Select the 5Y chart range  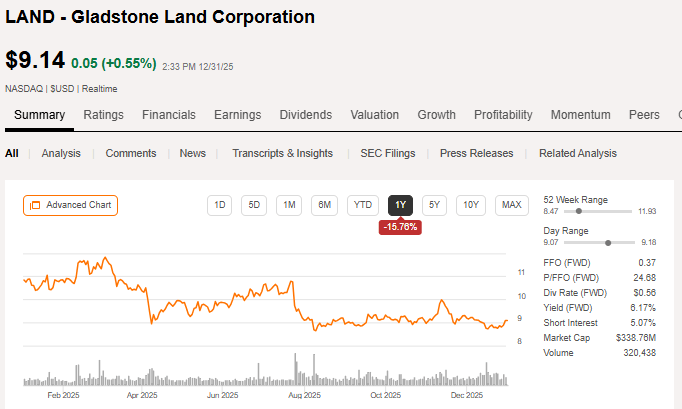coord(434,205)
